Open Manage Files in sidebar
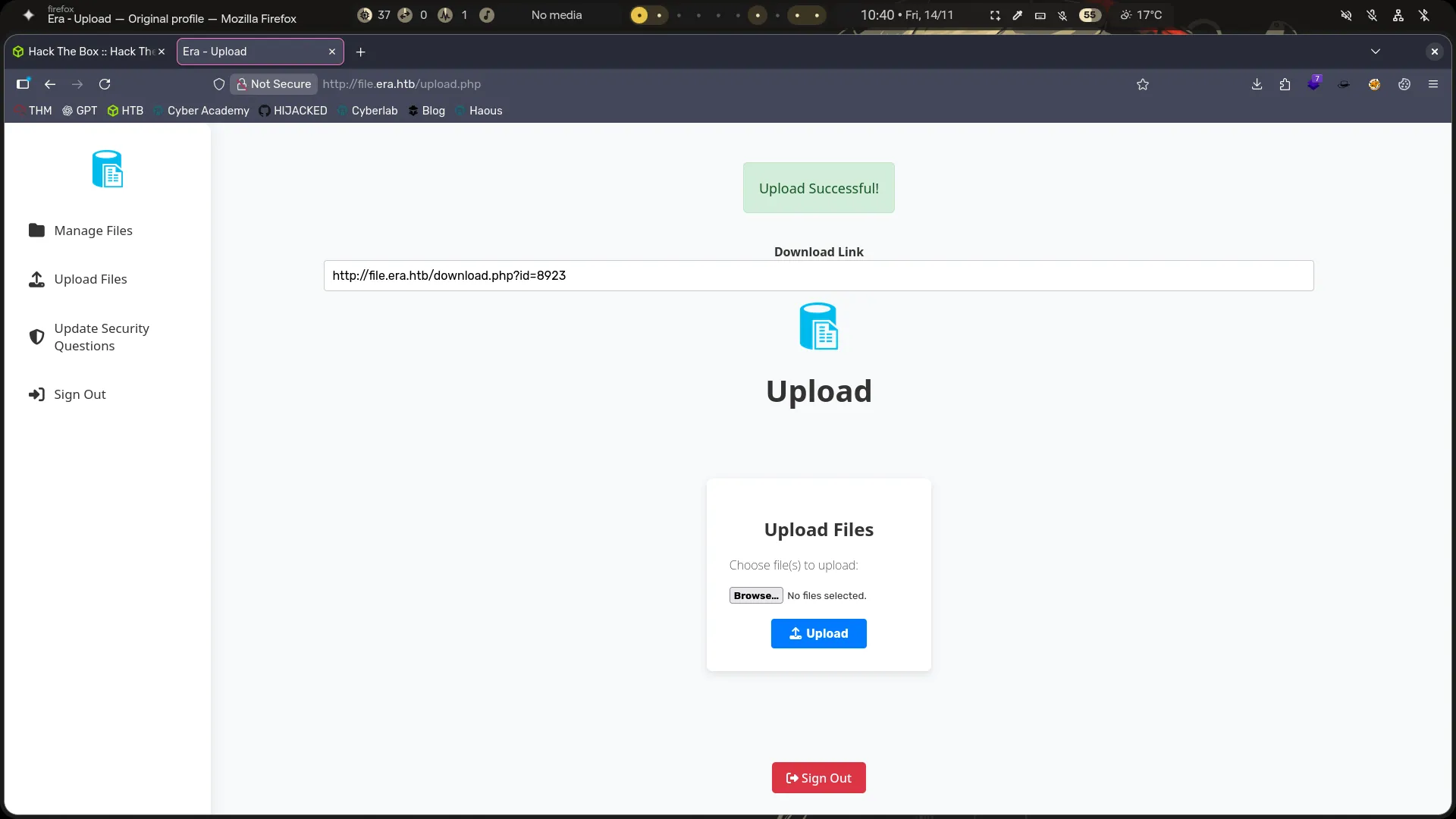The width and height of the screenshot is (1456, 819). (x=93, y=231)
